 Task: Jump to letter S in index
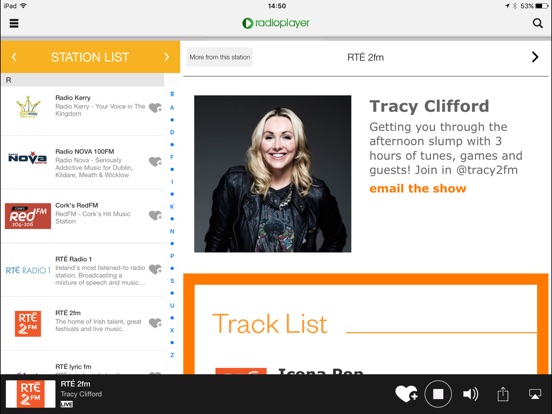tap(172, 281)
